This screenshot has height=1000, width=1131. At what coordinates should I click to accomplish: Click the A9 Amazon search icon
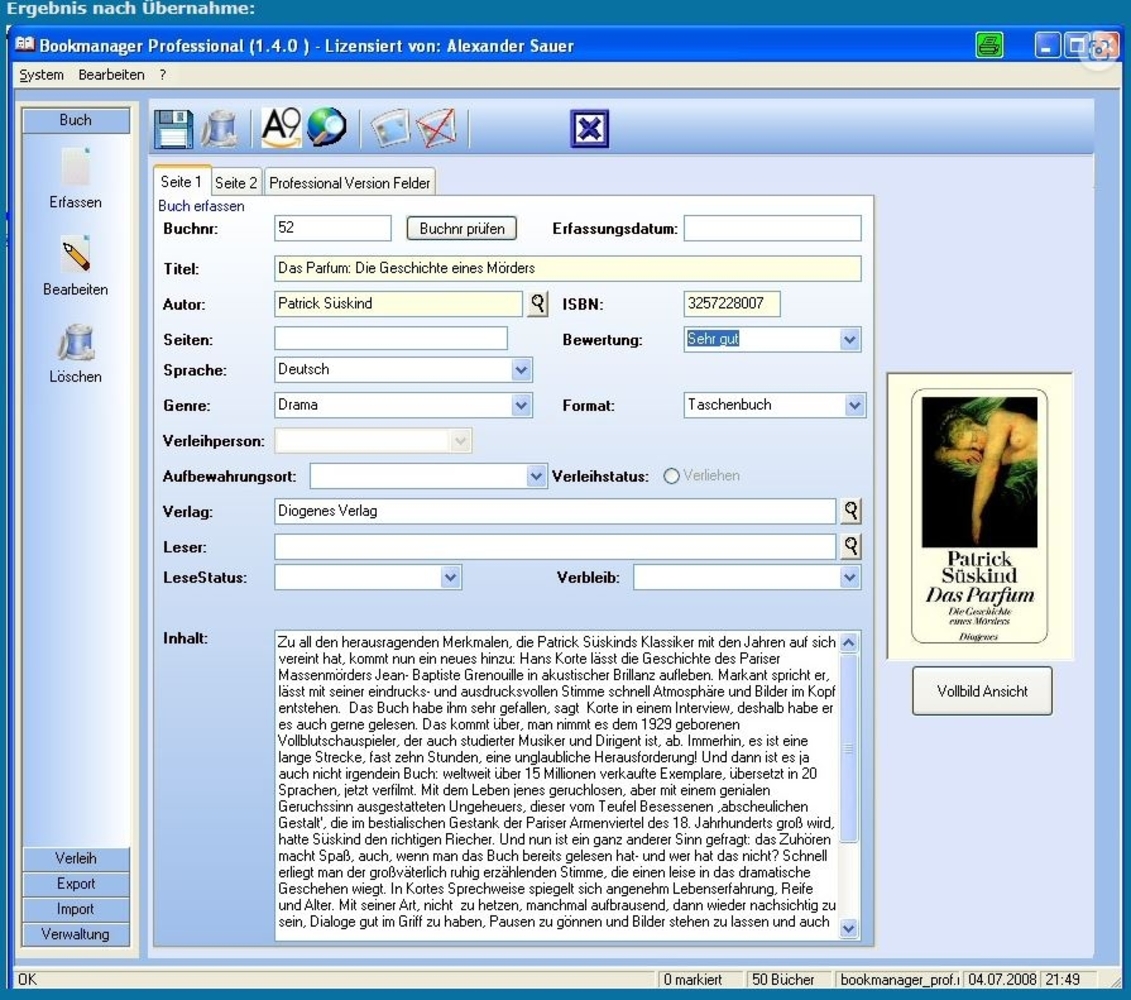(x=281, y=128)
